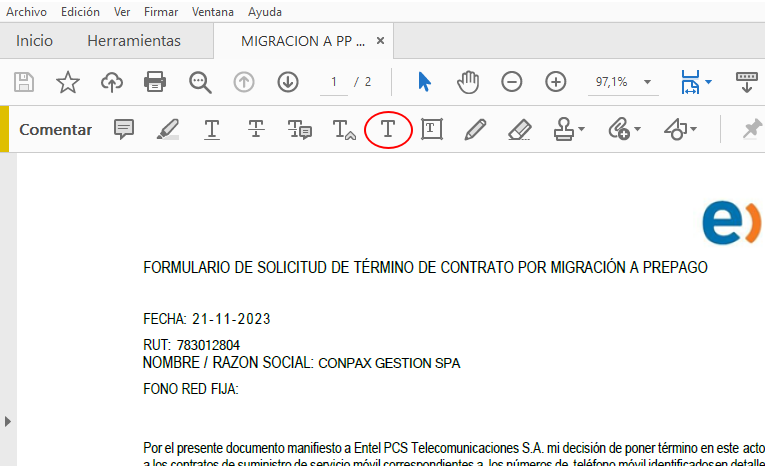Select the eraser tool
Viewport: 765px width, 466px height.
(520, 130)
